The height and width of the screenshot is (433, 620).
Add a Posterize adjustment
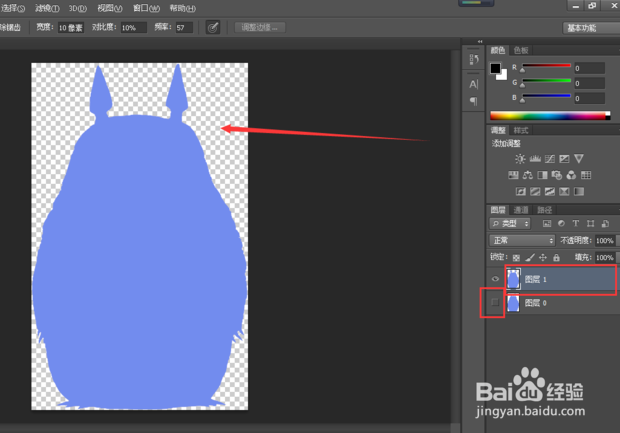tap(535, 192)
